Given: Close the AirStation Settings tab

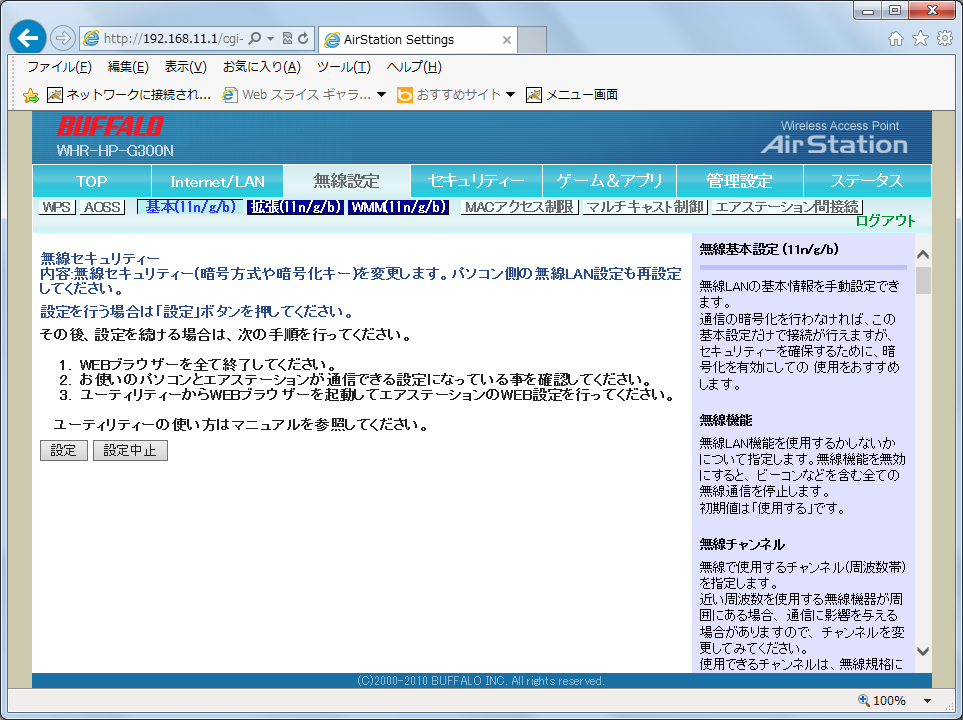Looking at the screenshot, I should tap(507, 40).
